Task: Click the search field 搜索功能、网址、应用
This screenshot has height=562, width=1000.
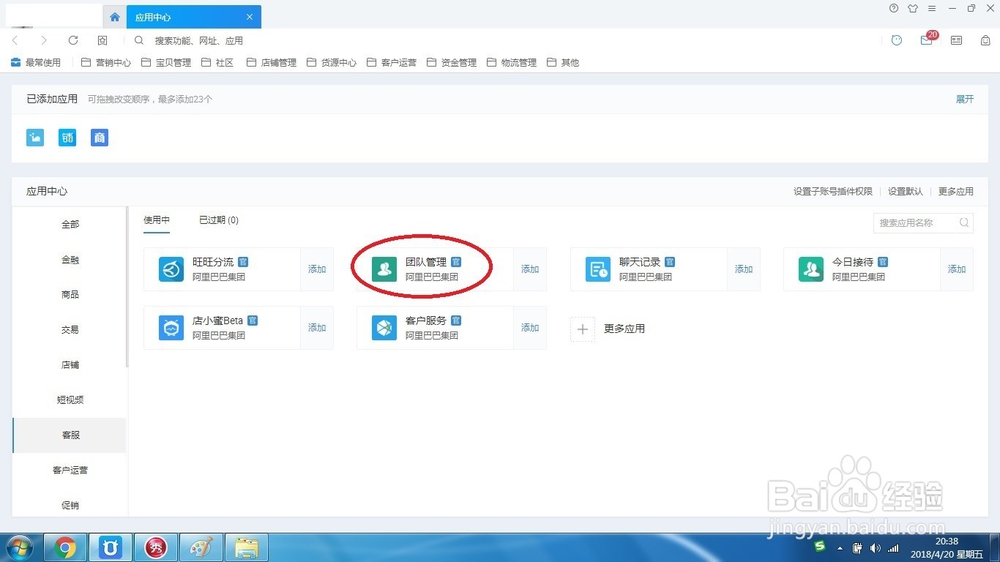Action: click(x=198, y=41)
